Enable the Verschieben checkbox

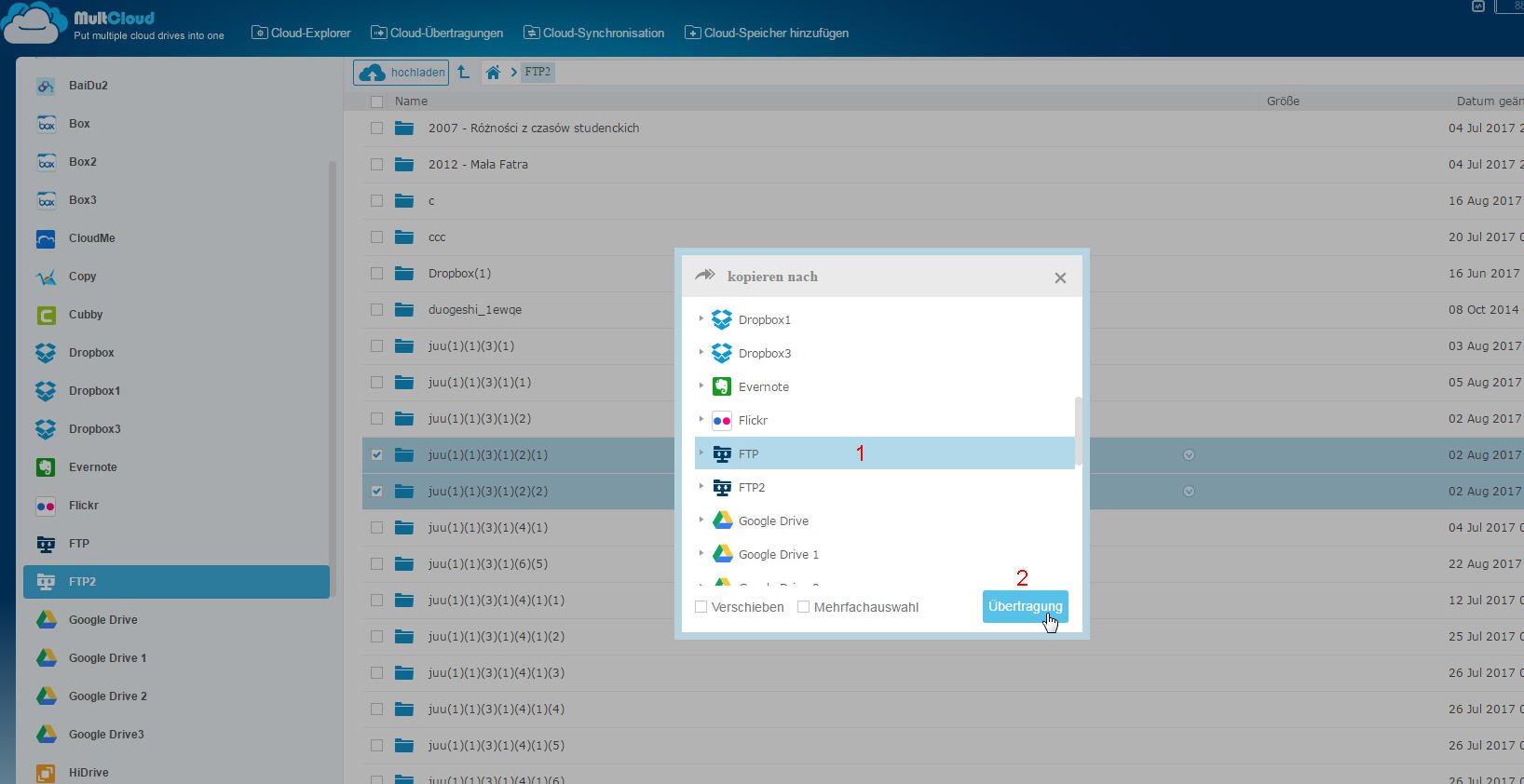coord(701,607)
